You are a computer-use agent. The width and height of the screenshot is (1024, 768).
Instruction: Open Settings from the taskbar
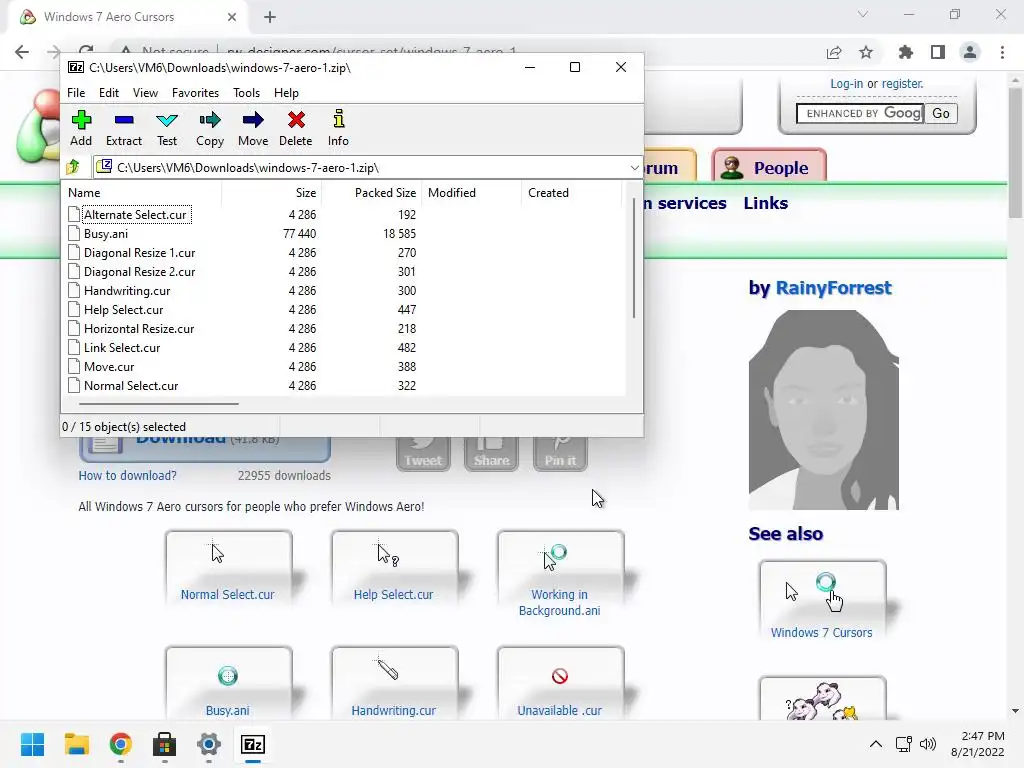pos(209,744)
